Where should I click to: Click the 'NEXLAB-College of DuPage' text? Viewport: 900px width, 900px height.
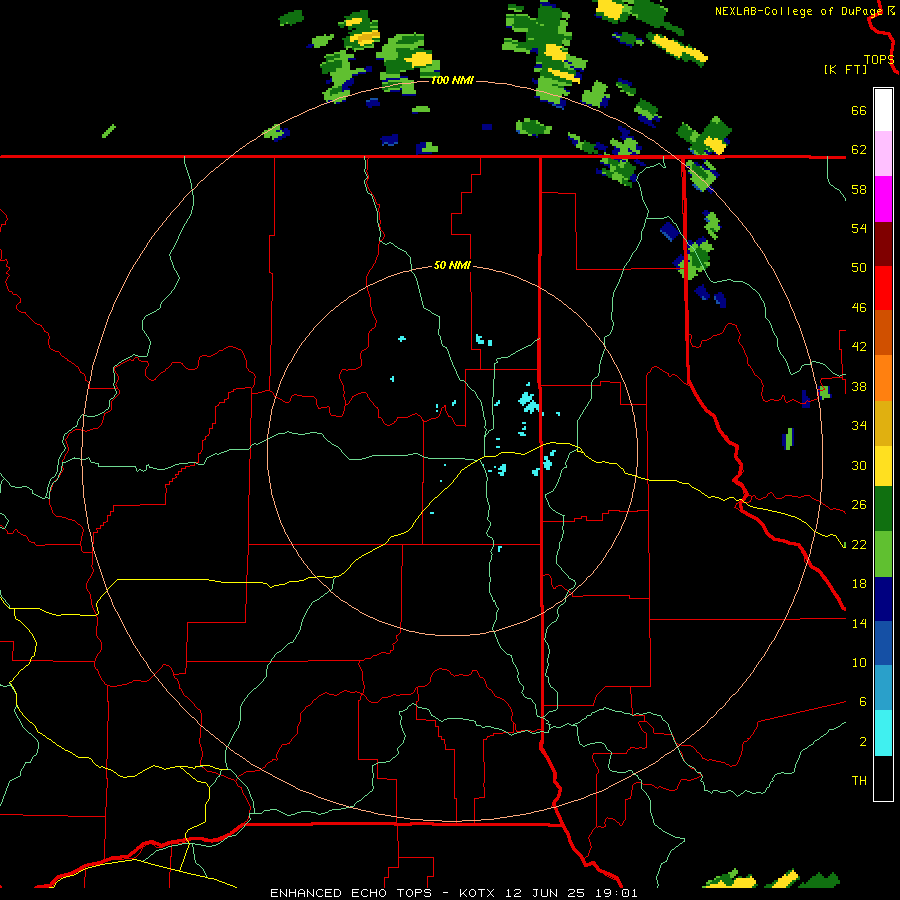(x=800, y=11)
